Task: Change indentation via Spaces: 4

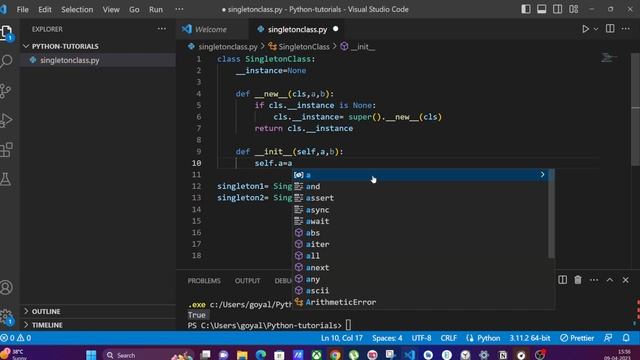Action: (x=387, y=338)
